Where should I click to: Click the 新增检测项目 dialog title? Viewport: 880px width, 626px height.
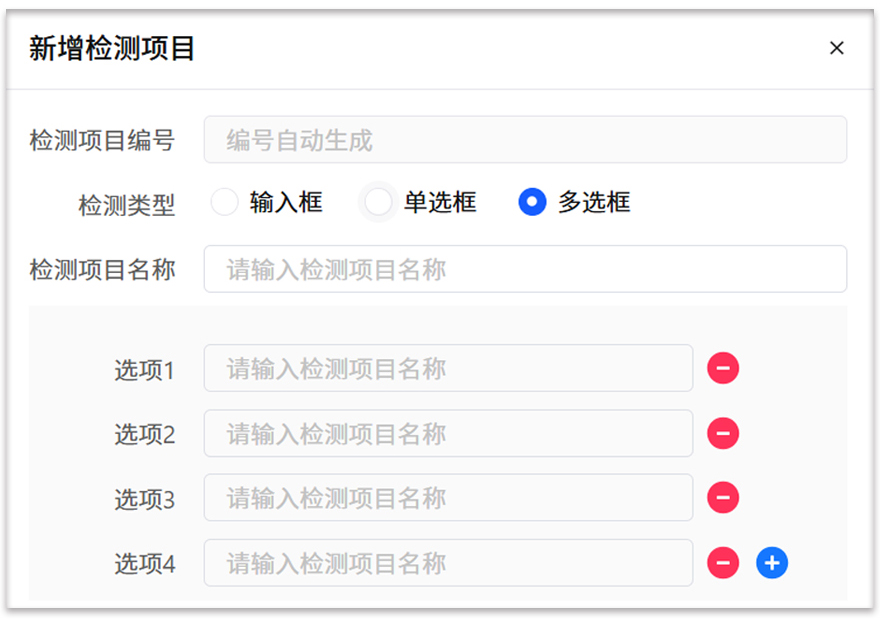click(112, 48)
